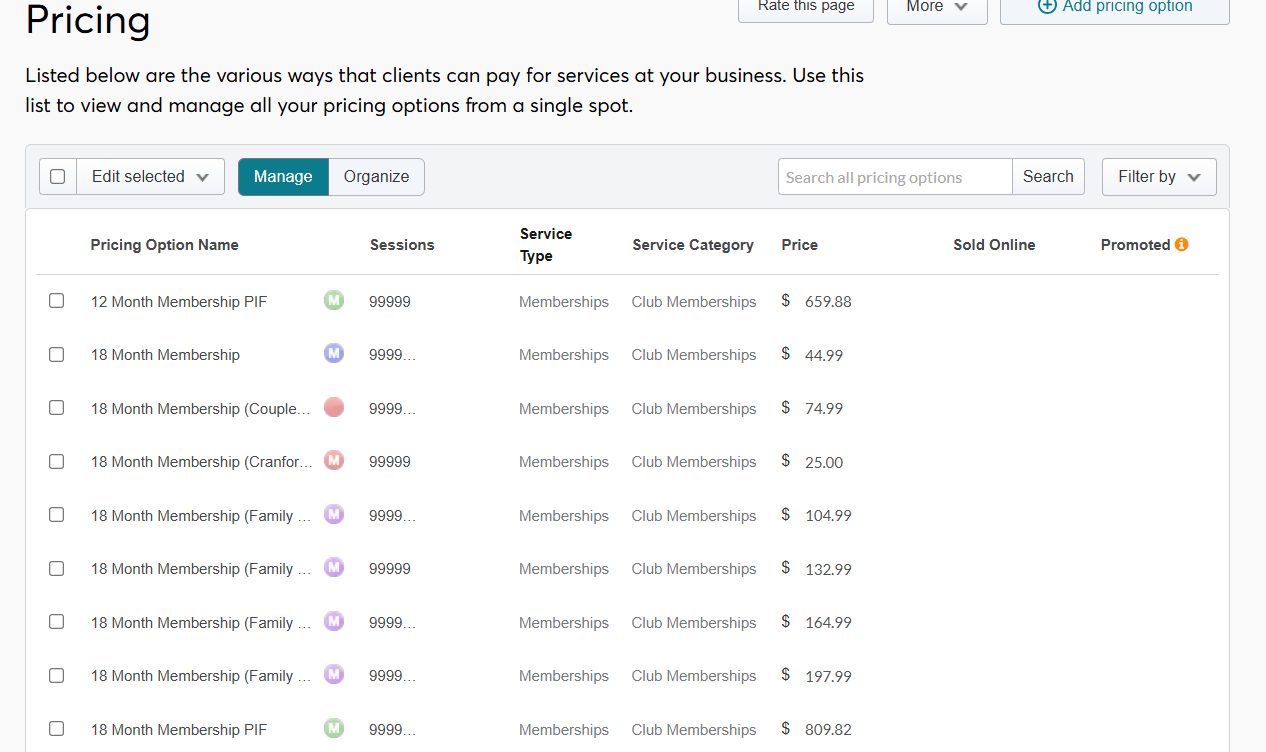Screen dimensions: 1266x752
Task: Click the orange info icon next to Promoted
Action: tap(1181, 244)
